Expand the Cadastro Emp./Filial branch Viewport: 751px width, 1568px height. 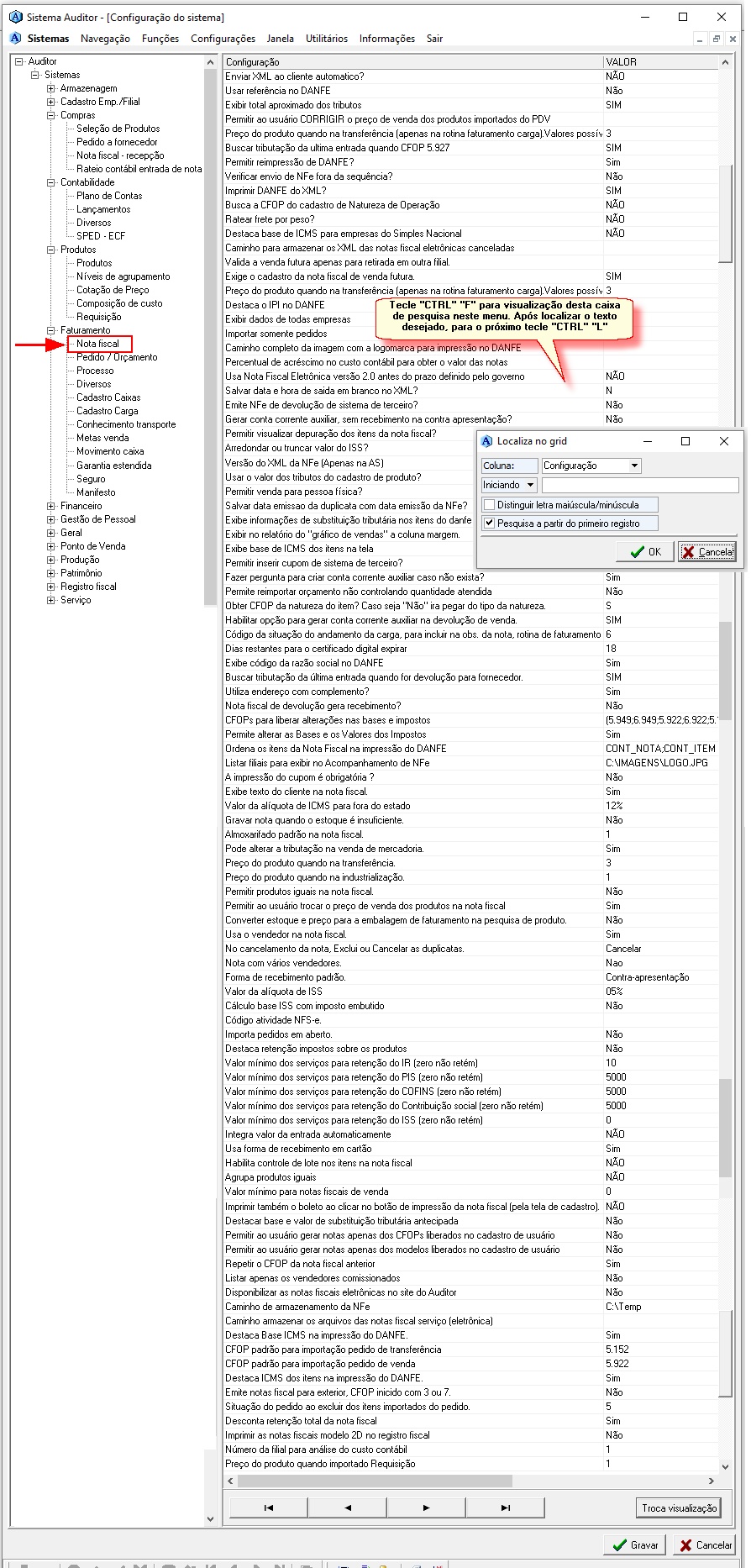(x=51, y=102)
